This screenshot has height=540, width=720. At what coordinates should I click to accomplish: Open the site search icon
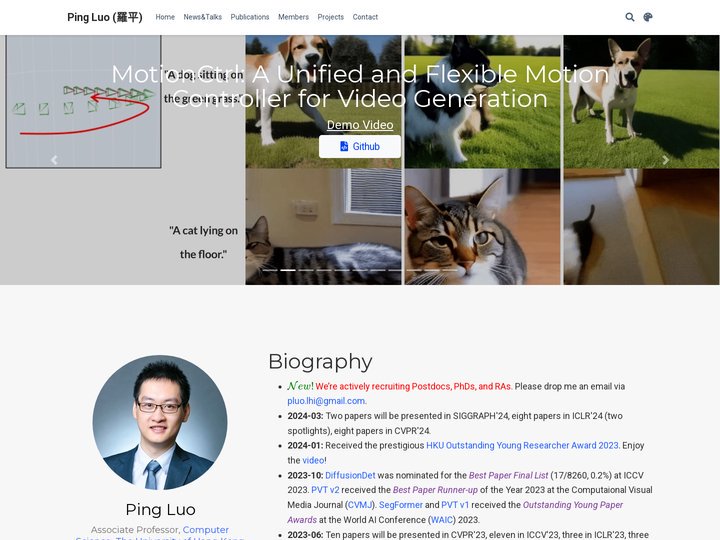[630, 17]
